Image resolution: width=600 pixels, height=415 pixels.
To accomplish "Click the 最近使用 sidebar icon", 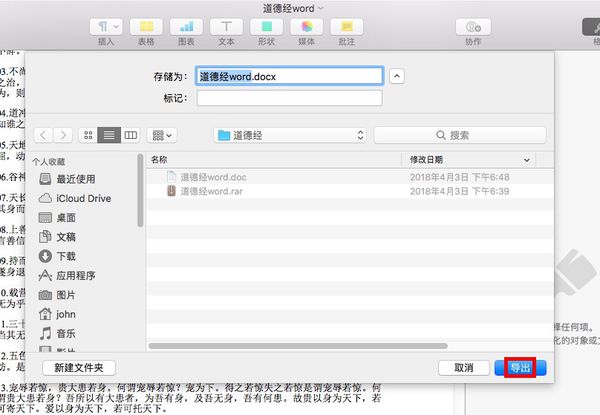I will (x=45, y=179).
